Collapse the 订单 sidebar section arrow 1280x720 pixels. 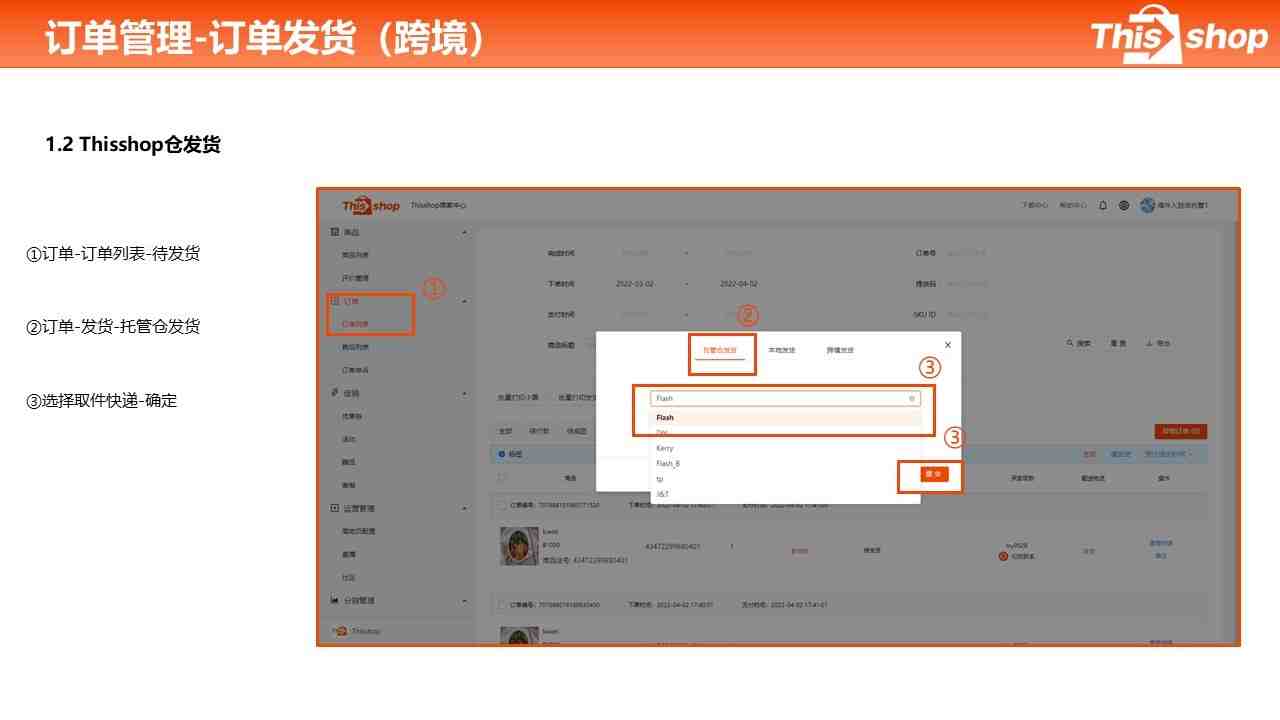[x=464, y=301]
